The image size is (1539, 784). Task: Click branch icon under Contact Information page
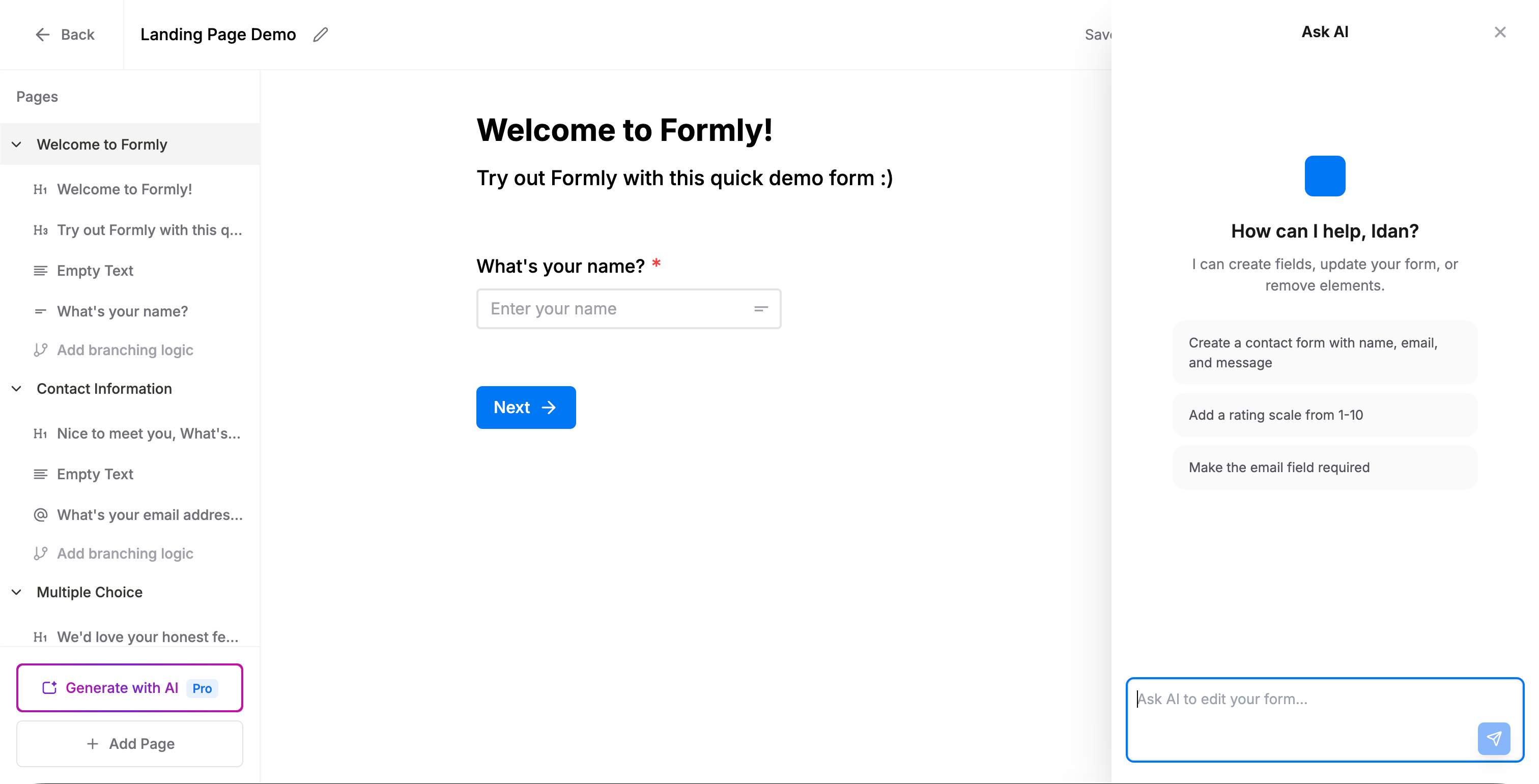(40, 554)
